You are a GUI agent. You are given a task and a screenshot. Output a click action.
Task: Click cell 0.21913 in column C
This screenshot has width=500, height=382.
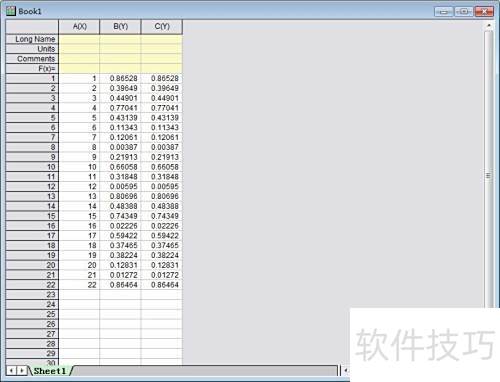click(x=162, y=157)
